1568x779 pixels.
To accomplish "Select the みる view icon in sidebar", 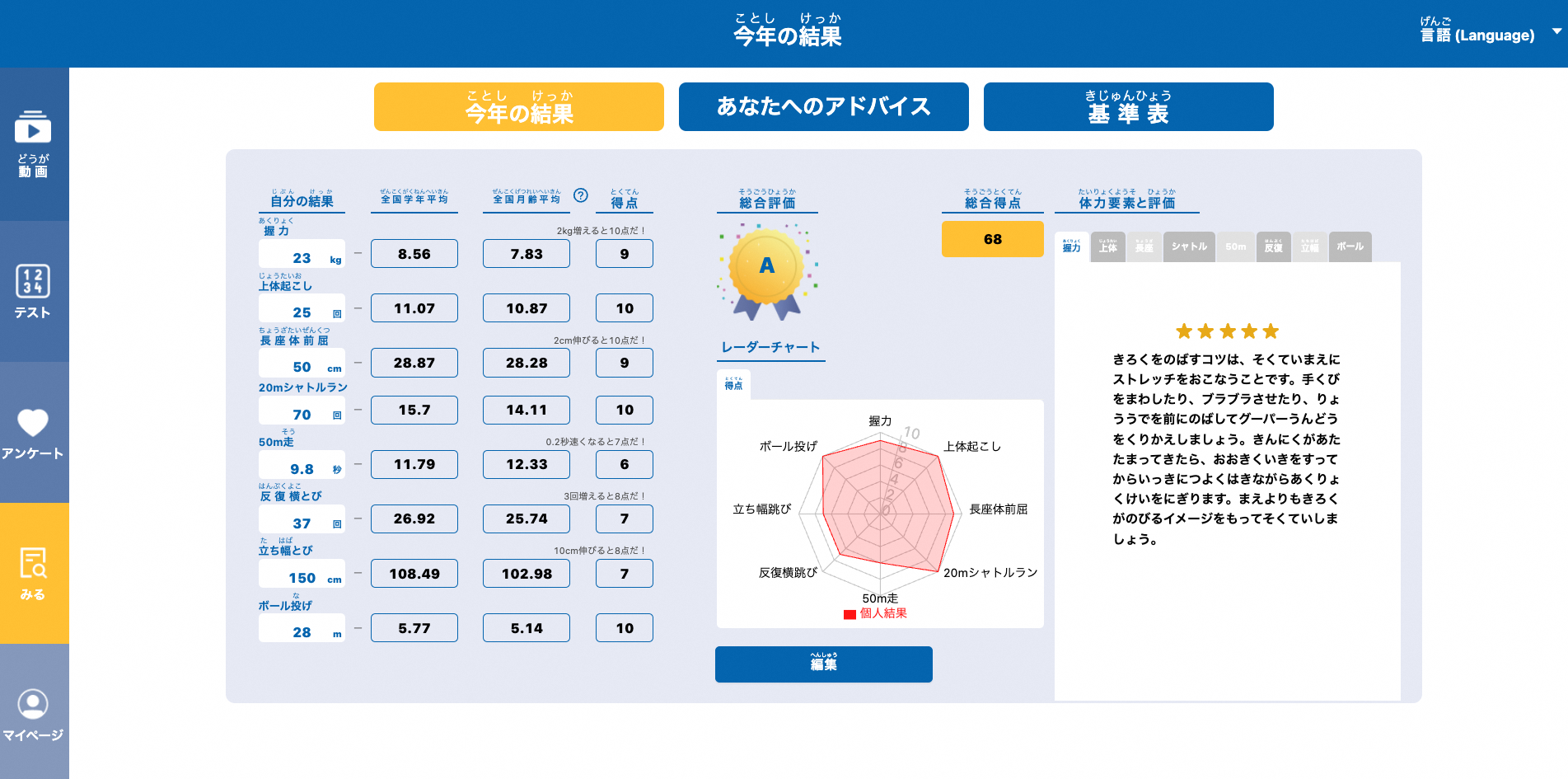I will 33,574.
